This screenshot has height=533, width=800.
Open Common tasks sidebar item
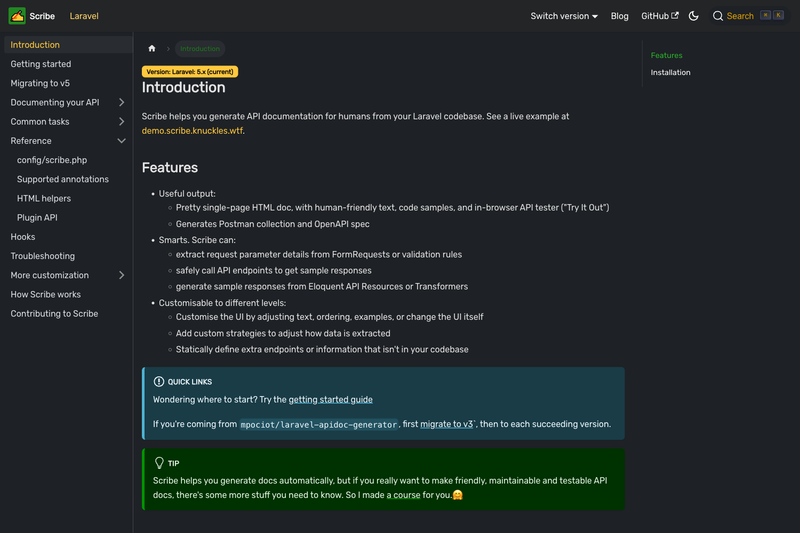click(x=40, y=121)
